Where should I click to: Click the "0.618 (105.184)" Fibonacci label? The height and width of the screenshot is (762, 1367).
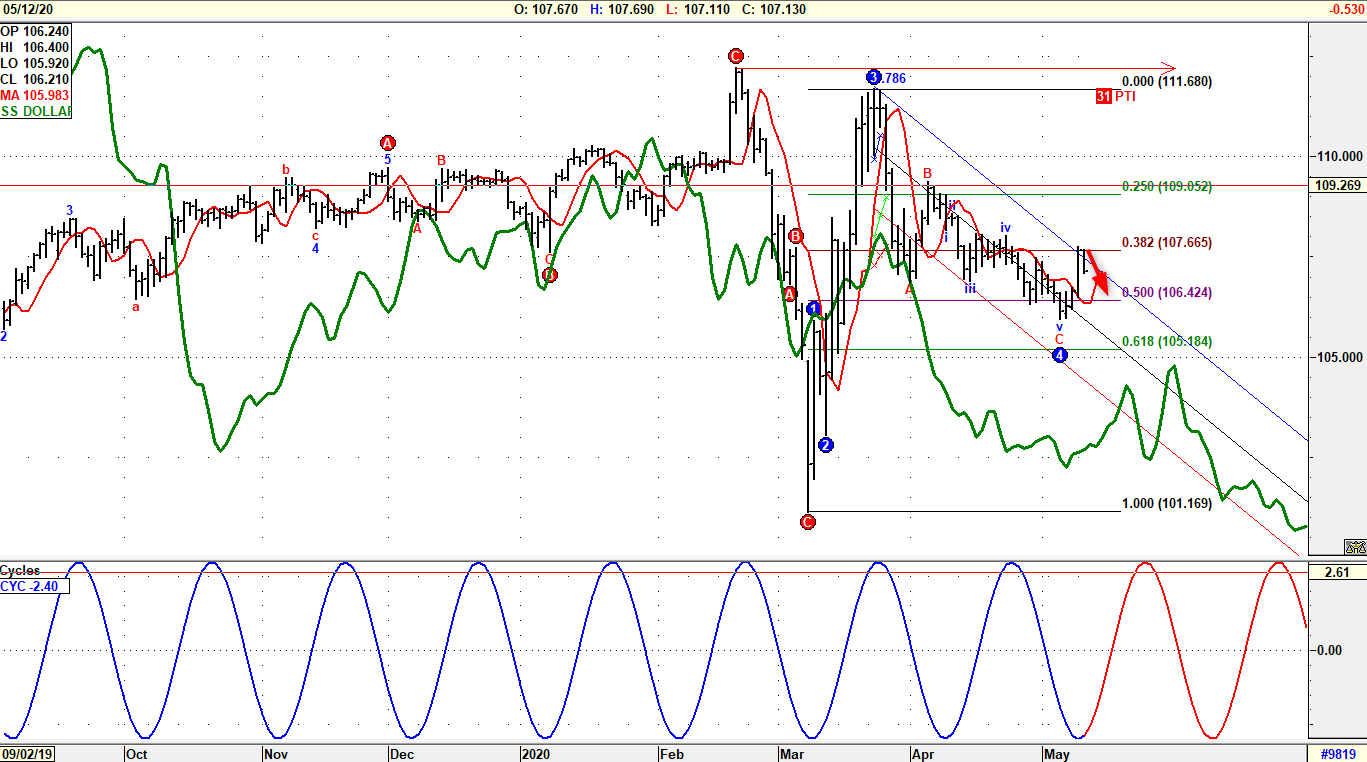click(x=1167, y=341)
